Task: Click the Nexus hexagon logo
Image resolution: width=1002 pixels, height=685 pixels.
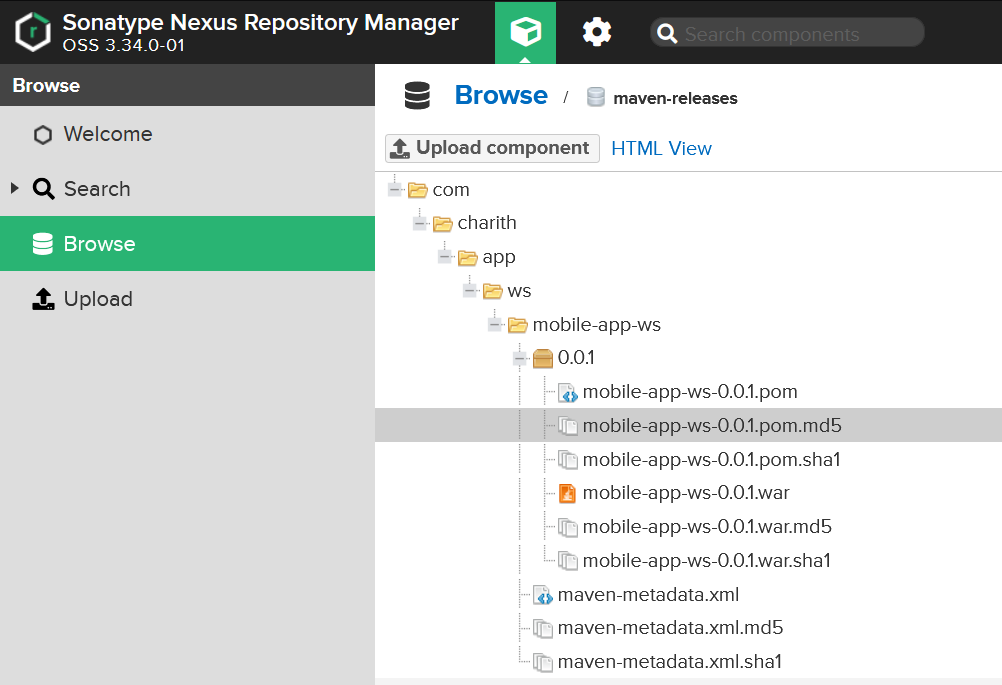Action: coord(33,32)
